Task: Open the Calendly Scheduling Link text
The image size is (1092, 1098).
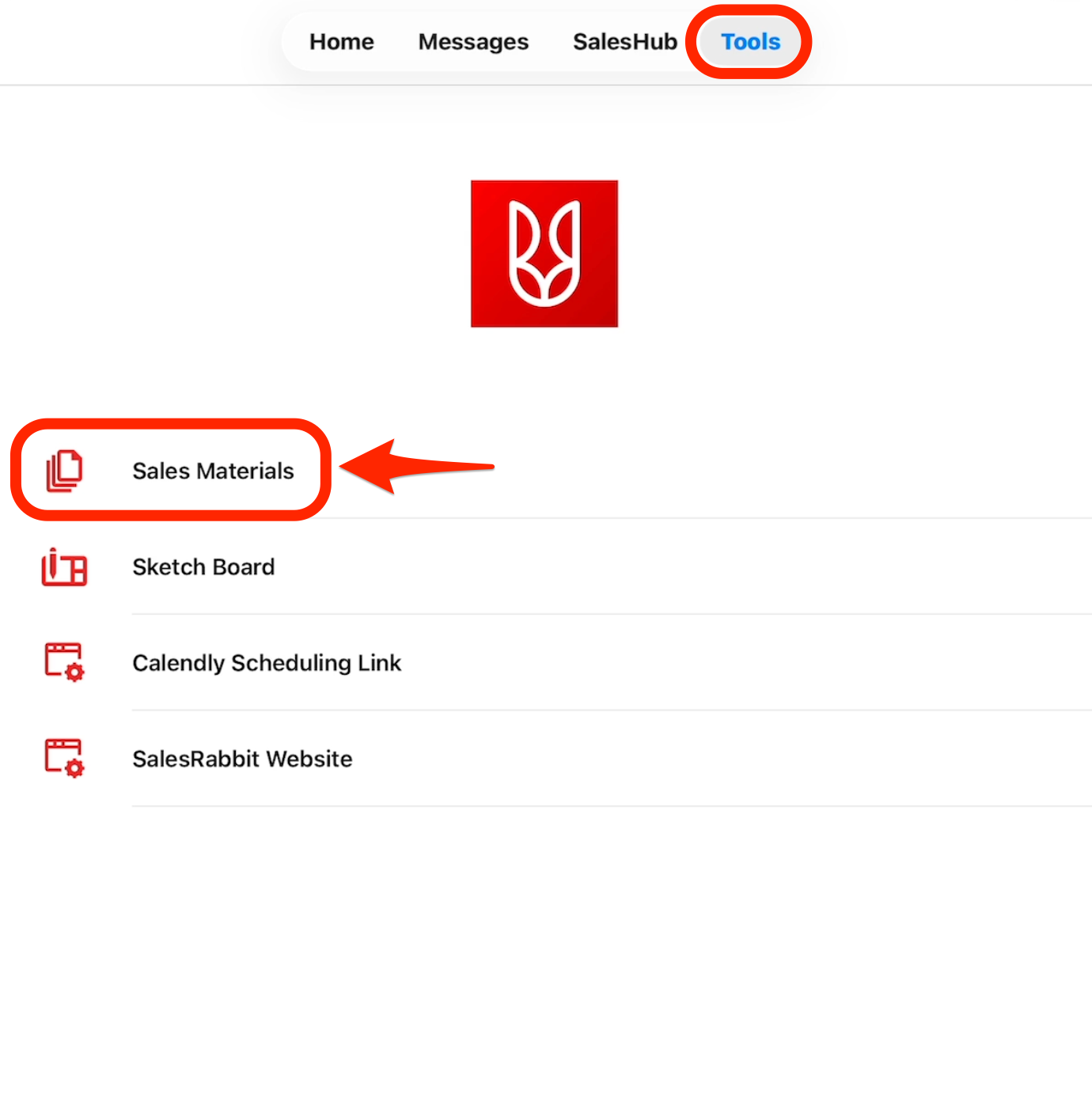Action: click(x=267, y=663)
